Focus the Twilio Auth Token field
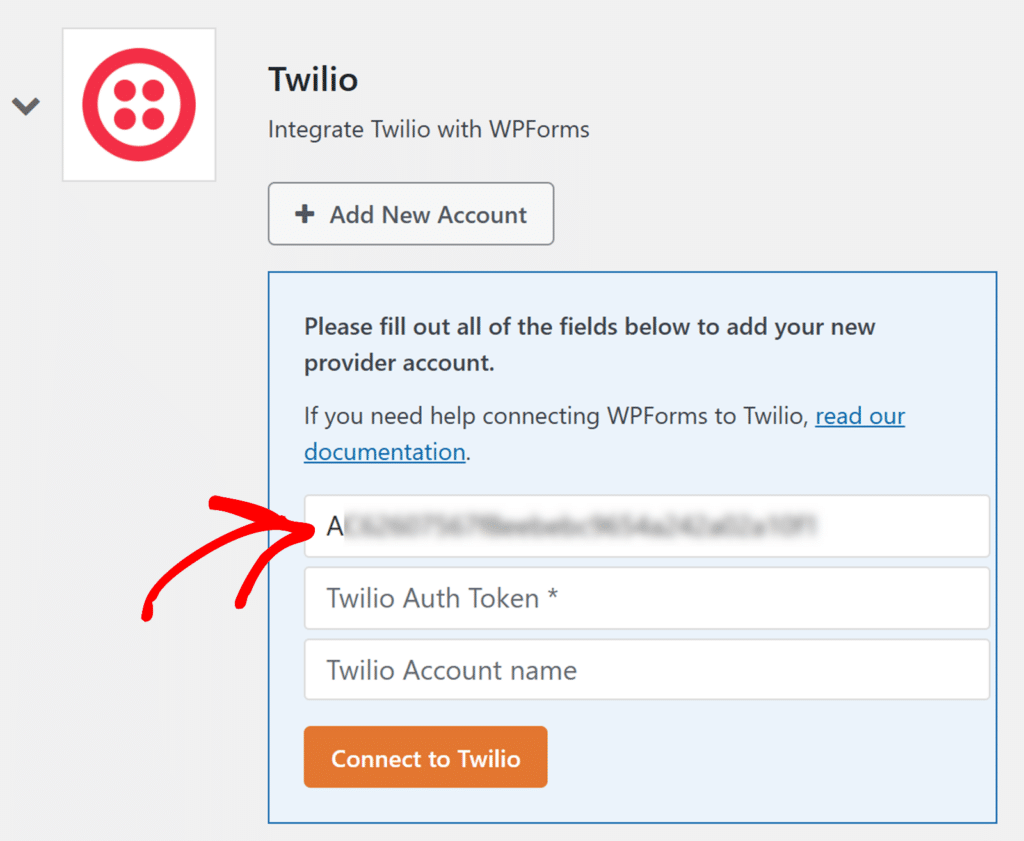Image resolution: width=1024 pixels, height=841 pixels. pos(647,598)
